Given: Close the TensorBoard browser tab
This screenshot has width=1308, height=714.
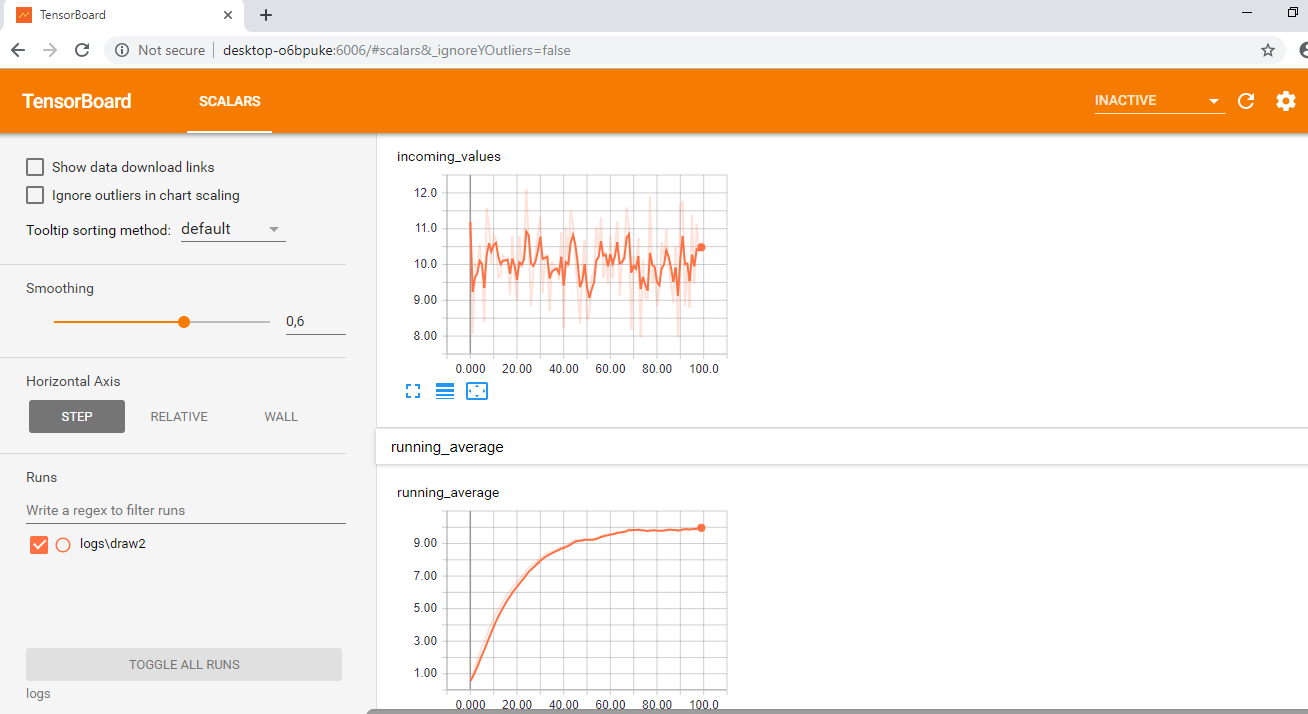Looking at the screenshot, I should click(228, 15).
